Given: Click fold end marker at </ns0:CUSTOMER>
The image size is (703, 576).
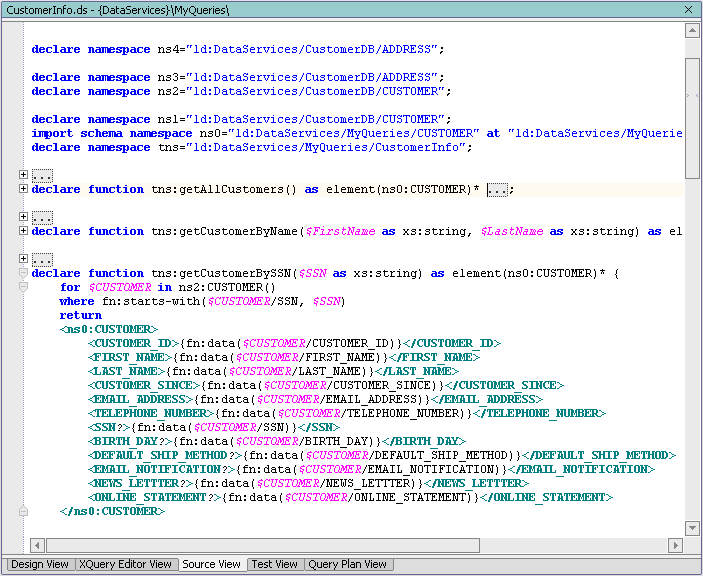Looking at the screenshot, I should point(23,511).
